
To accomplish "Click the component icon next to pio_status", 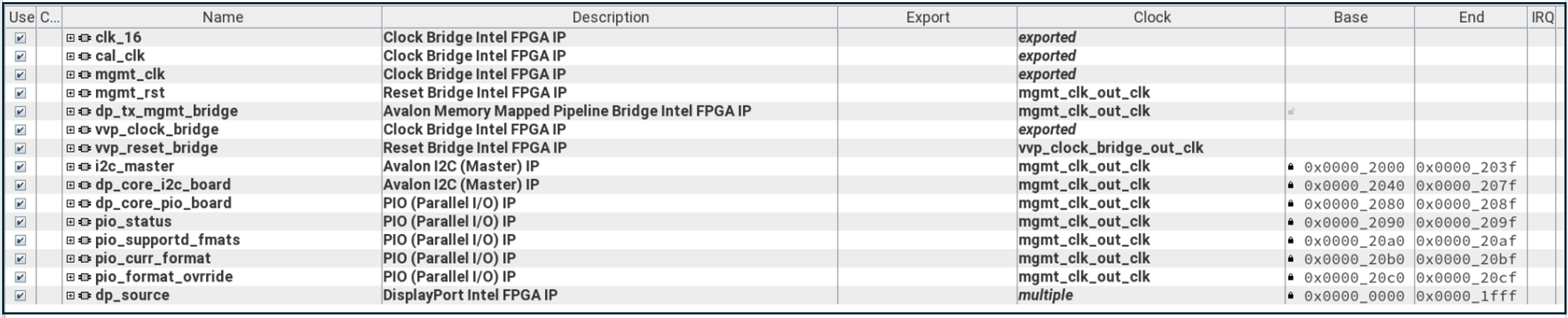I will coord(85,222).
